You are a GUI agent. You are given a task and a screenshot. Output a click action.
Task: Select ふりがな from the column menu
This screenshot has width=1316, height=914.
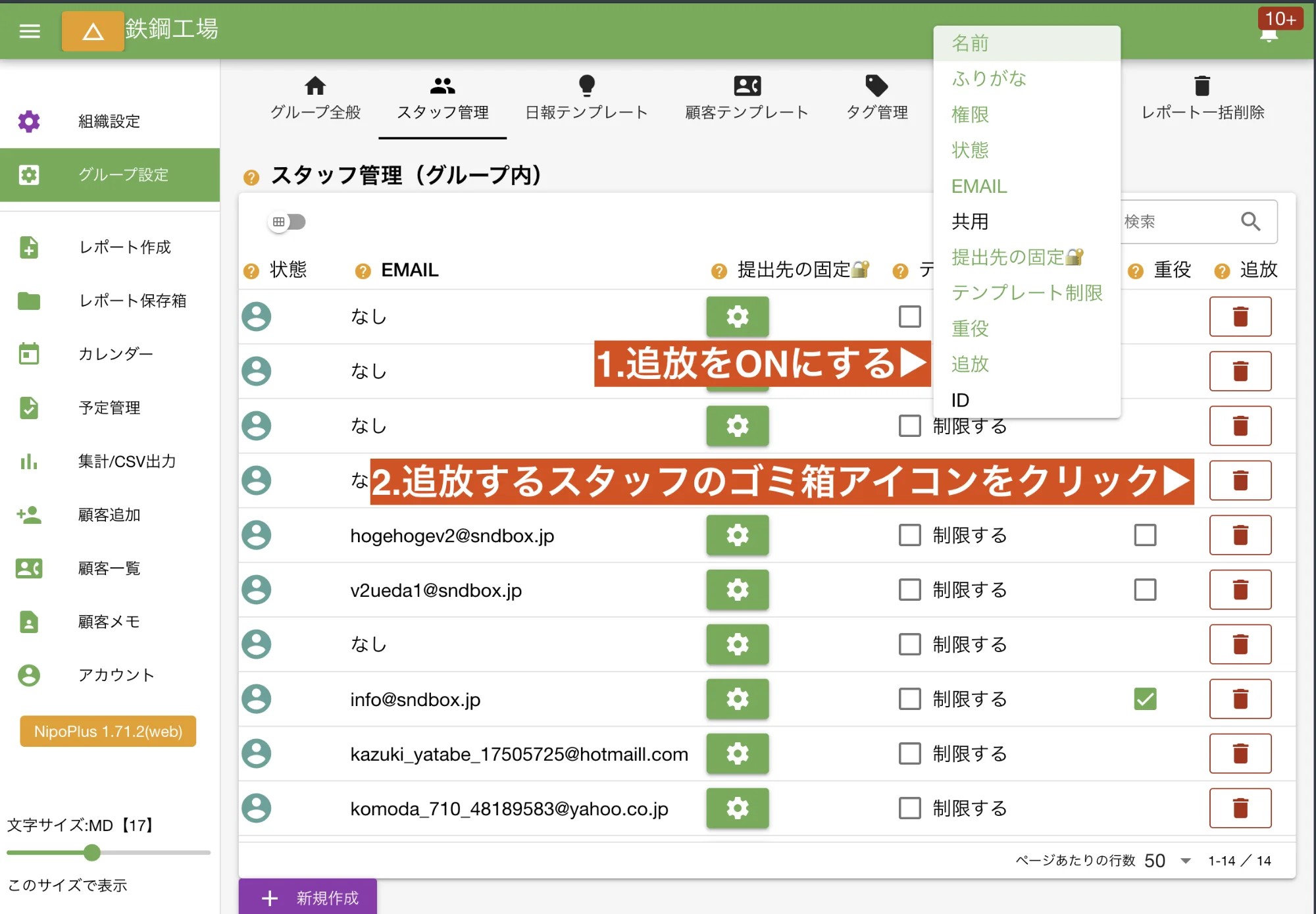(x=989, y=78)
